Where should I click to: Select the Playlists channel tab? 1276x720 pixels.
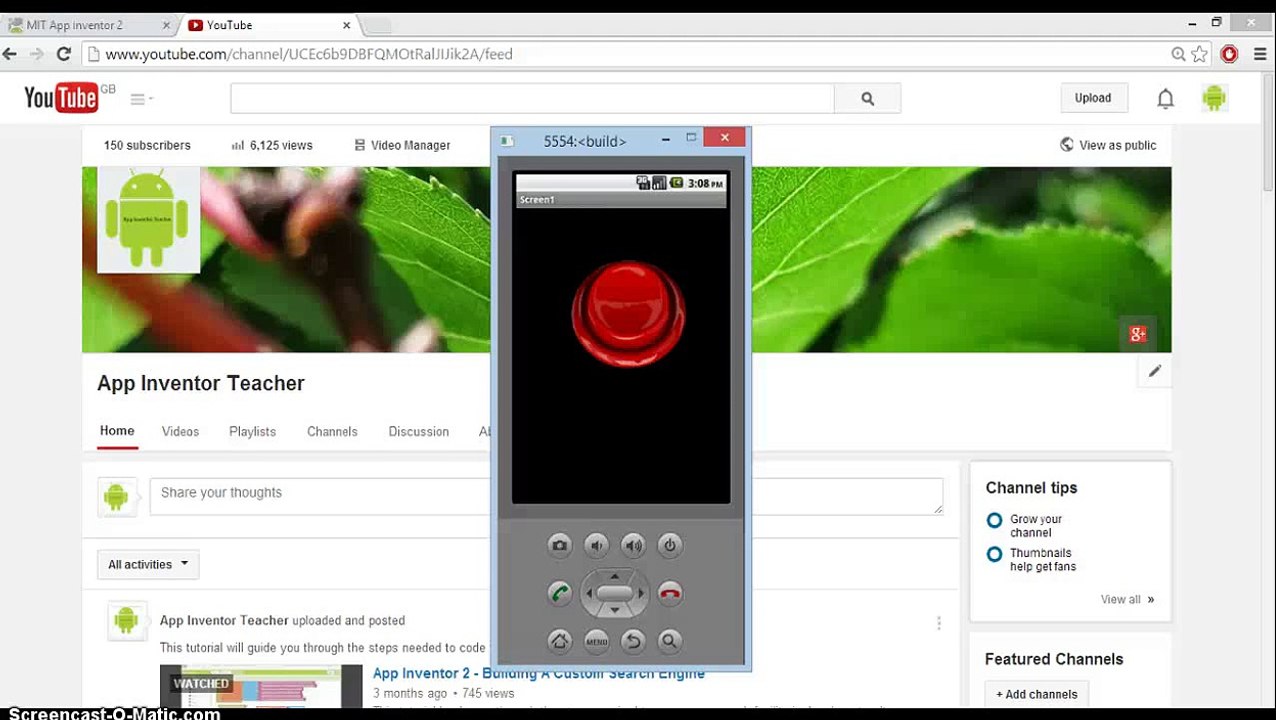click(252, 431)
